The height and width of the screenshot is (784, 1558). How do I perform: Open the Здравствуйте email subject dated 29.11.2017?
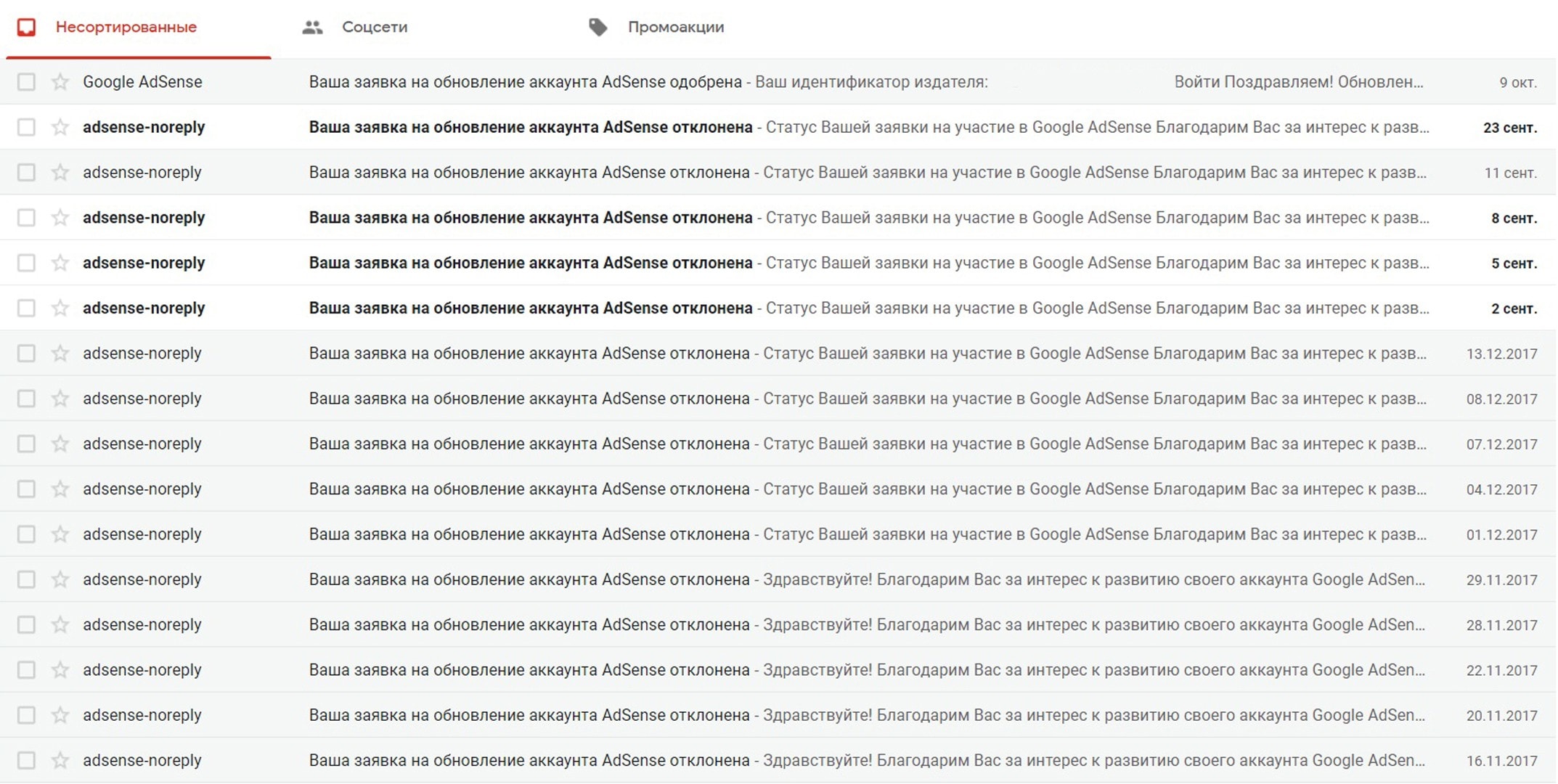(529, 579)
